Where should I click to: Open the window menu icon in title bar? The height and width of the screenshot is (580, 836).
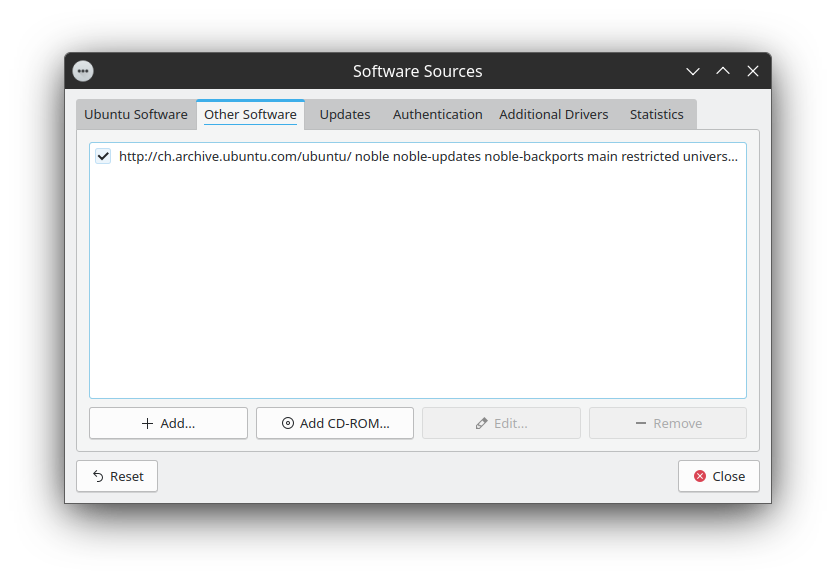(83, 71)
